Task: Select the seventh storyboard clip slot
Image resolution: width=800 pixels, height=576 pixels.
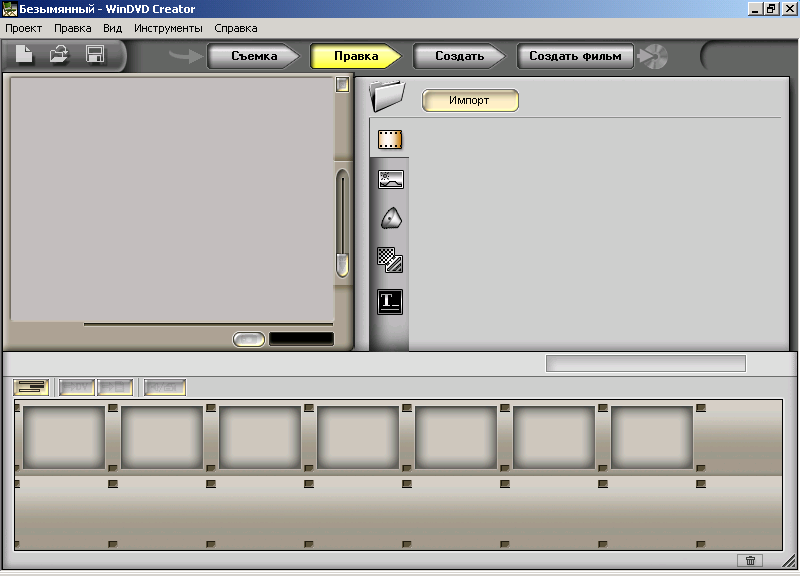Action: [x=652, y=437]
